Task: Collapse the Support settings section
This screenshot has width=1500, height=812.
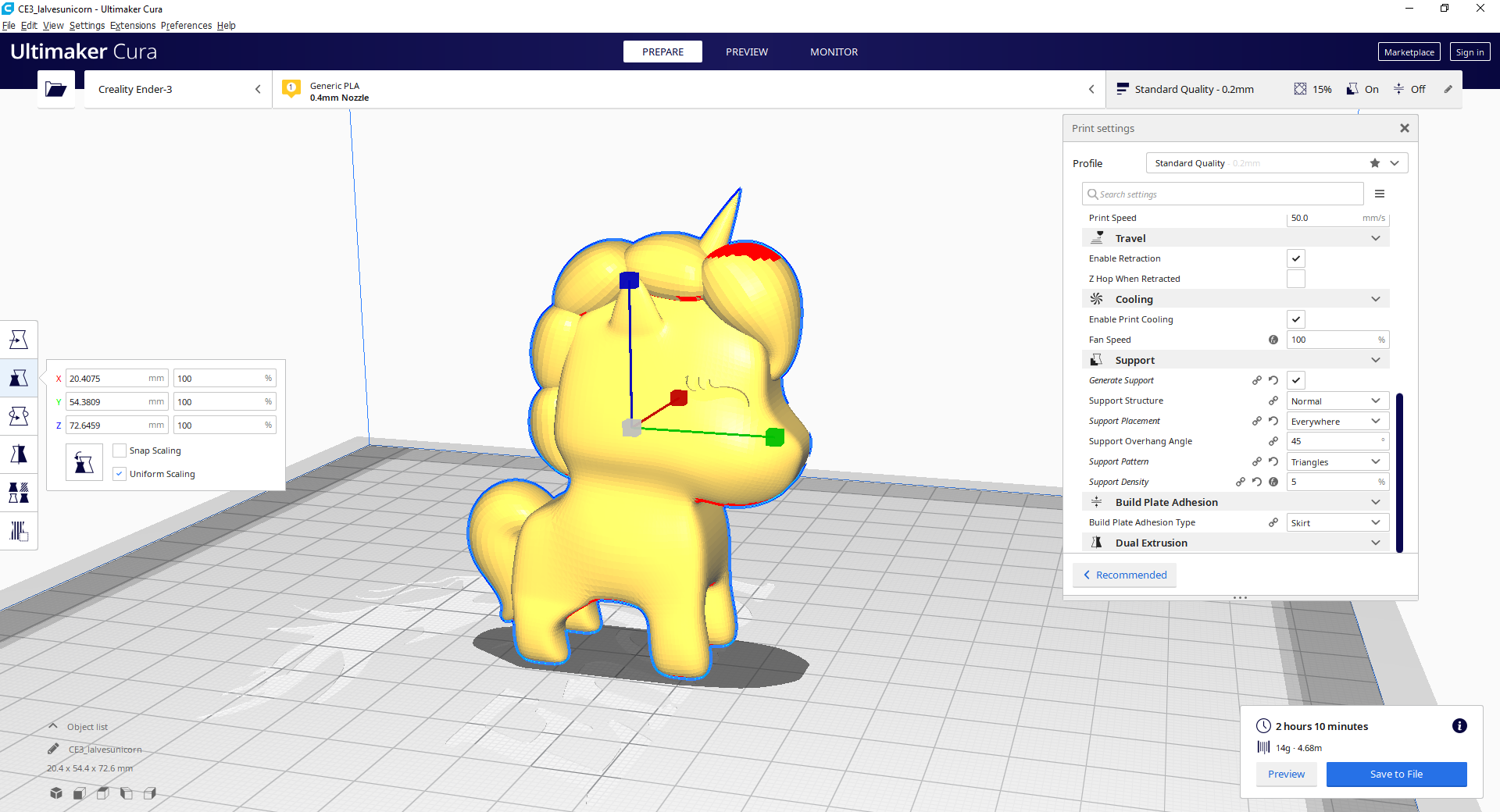Action: (x=1236, y=360)
